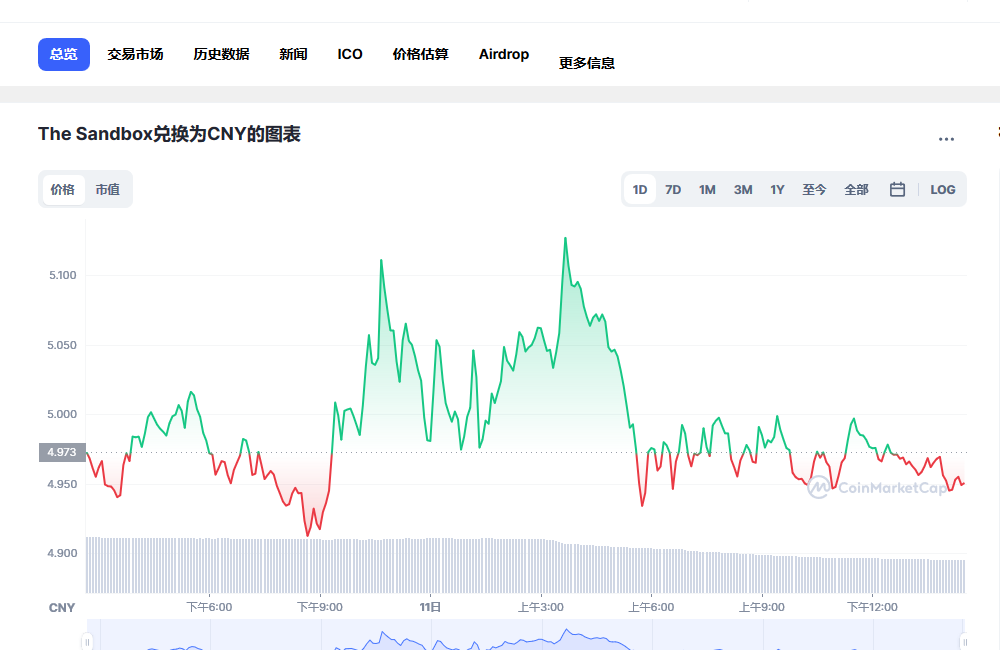Image resolution: width=1000 pixels, height=650 pixels.
Task: Switch to the 新闻 tab
Action: pos(293,54)
